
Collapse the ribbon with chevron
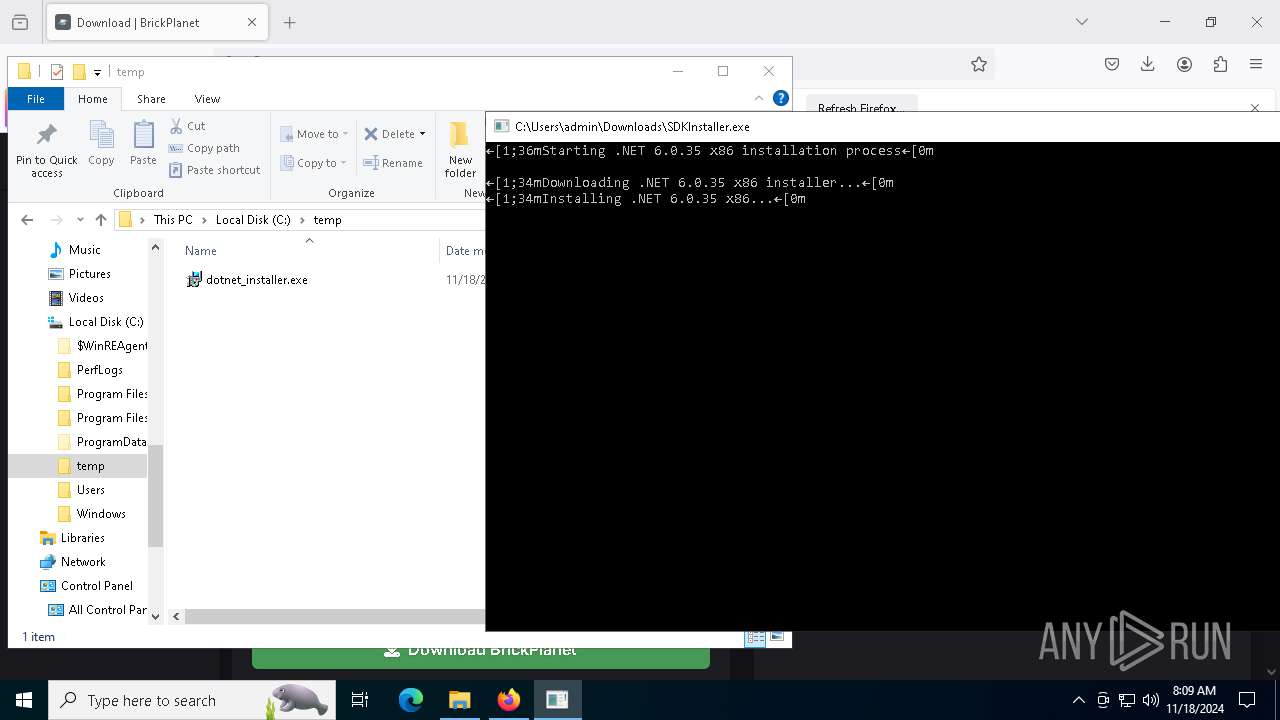click(758, 98)
